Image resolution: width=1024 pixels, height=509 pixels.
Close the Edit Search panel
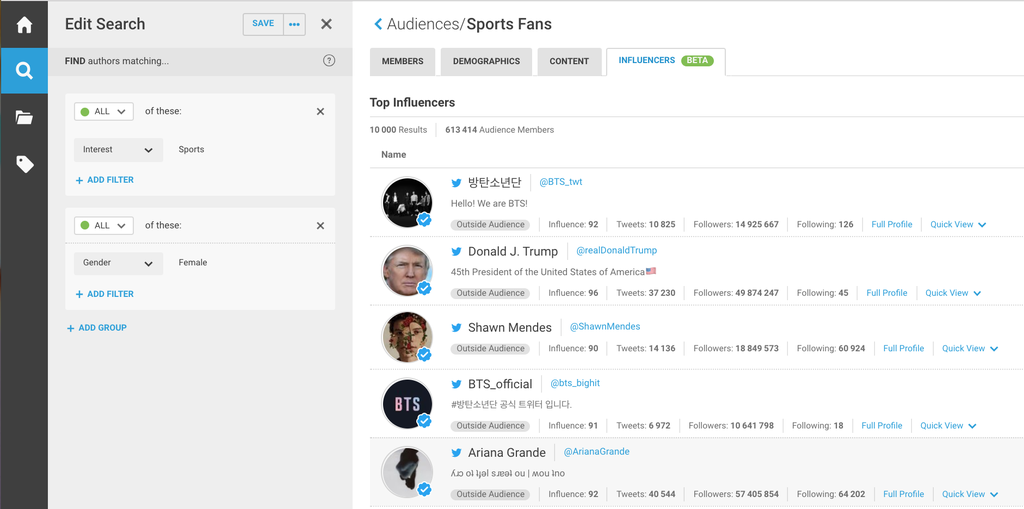(x=326, y=24)
